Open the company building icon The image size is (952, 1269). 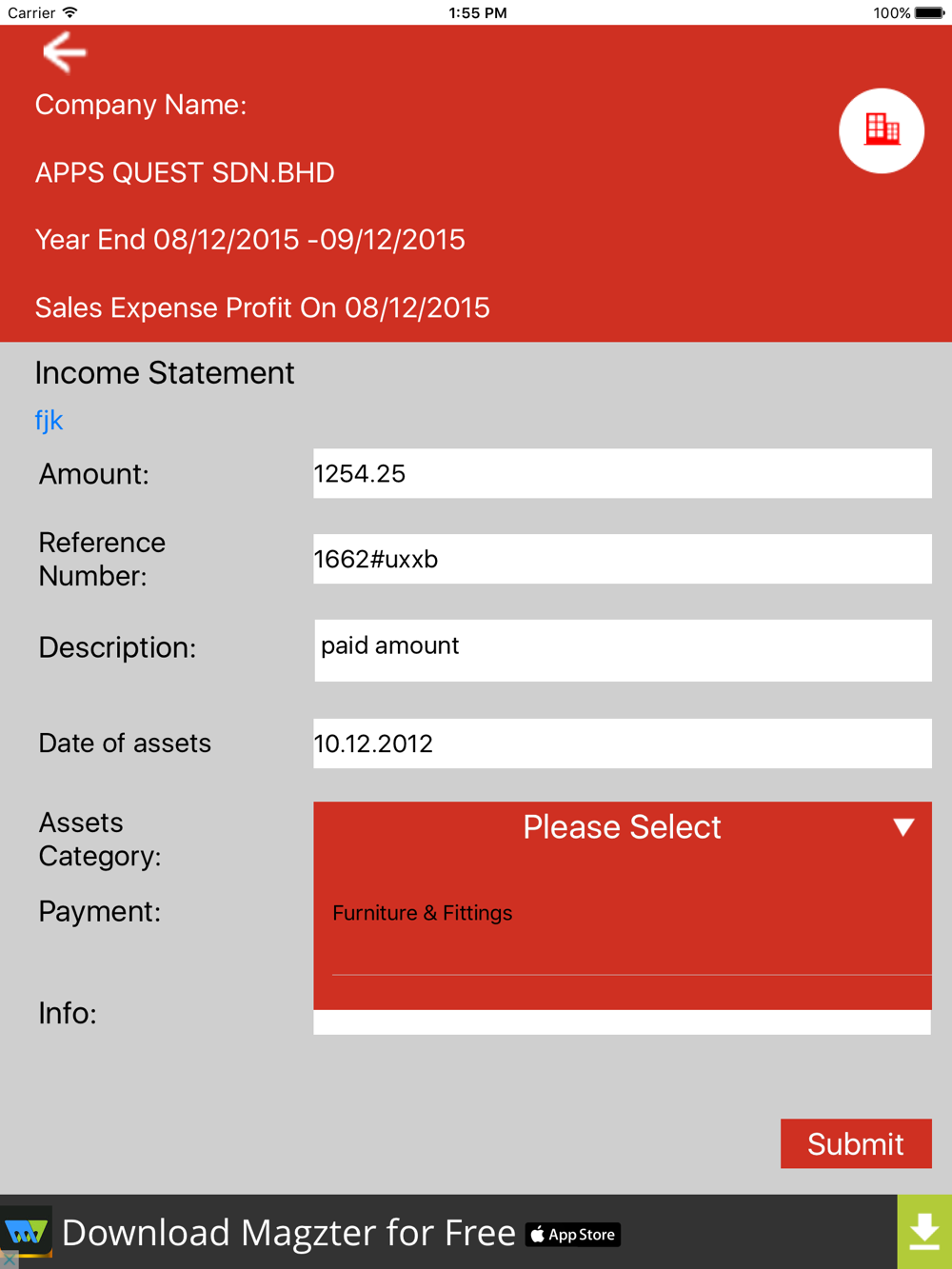882,130
